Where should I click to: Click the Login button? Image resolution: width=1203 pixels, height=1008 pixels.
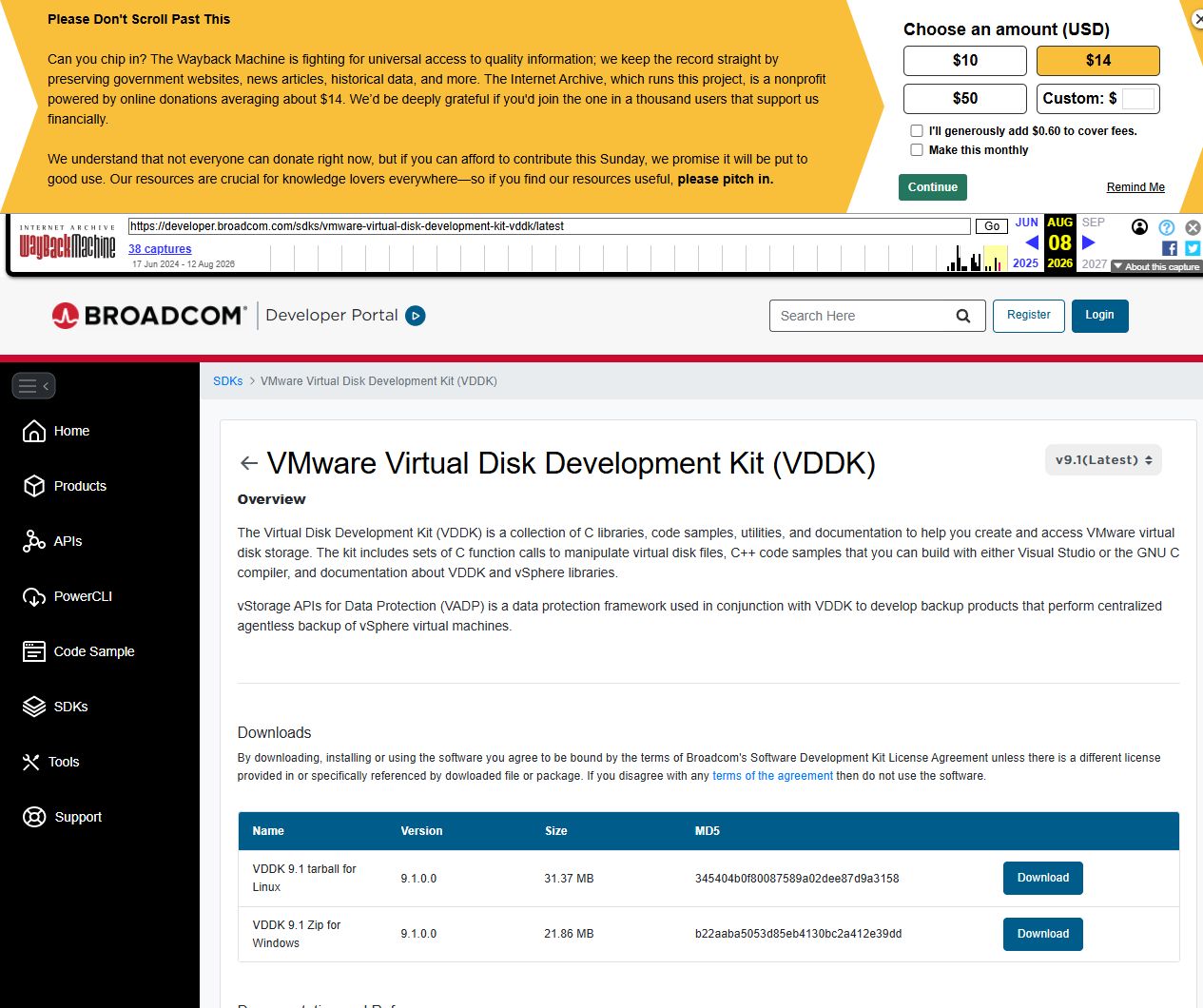(x=1100, y=316)
